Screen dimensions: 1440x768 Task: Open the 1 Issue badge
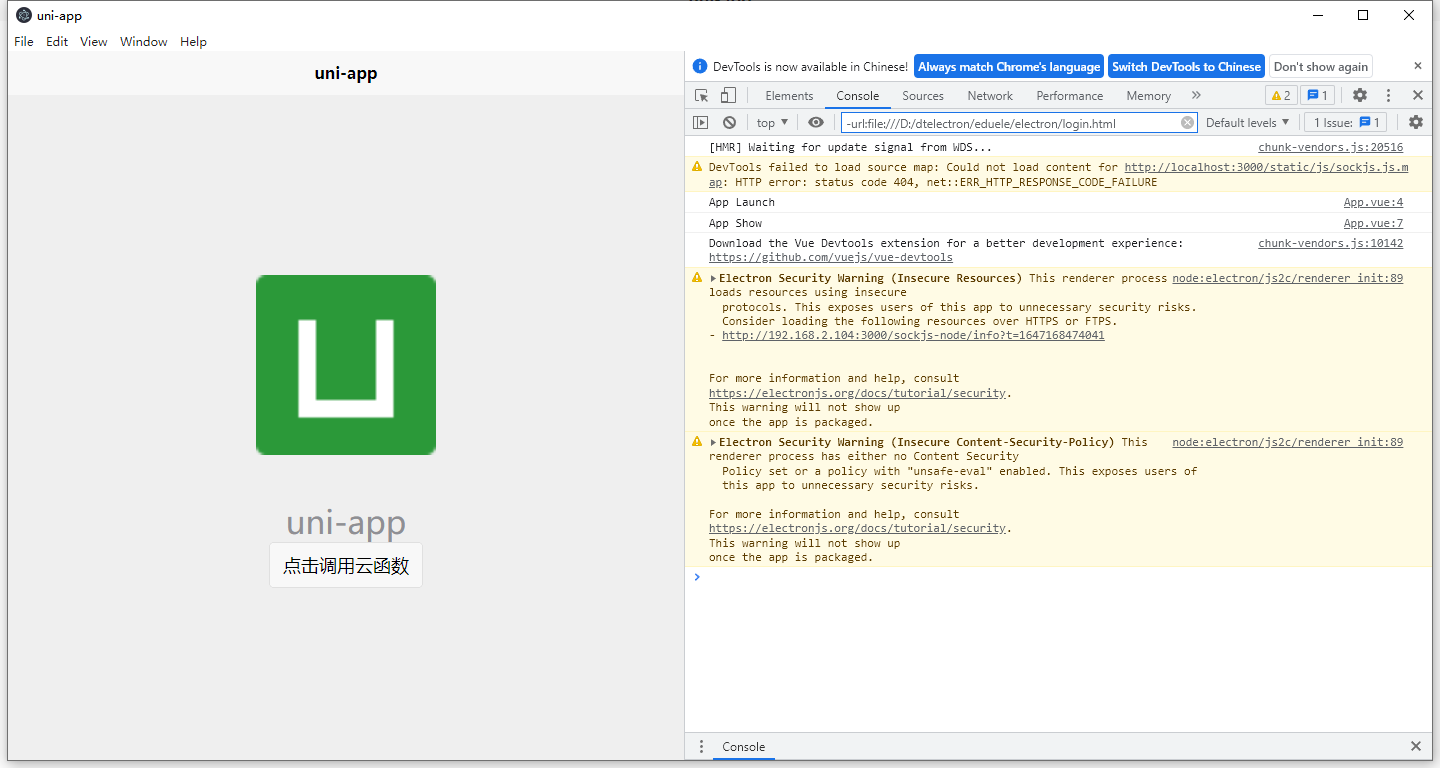click(1346, 123)
